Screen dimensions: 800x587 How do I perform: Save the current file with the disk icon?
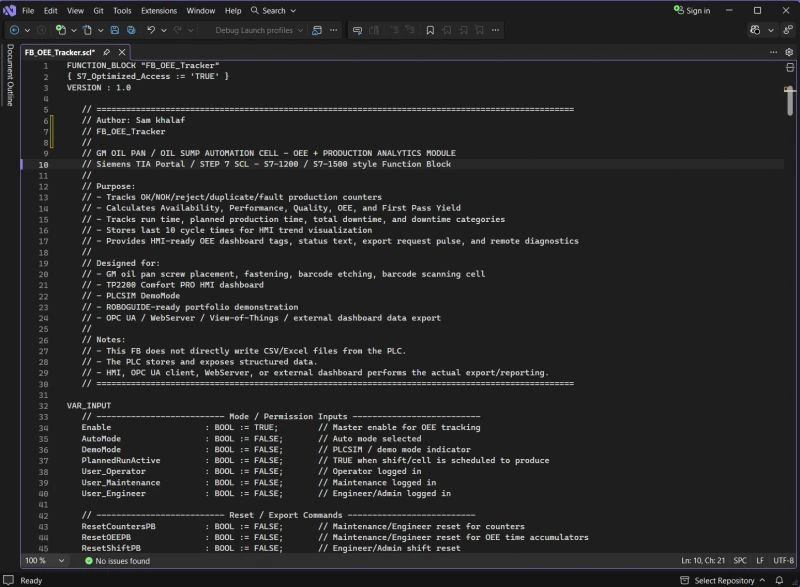tap(115, 30)
